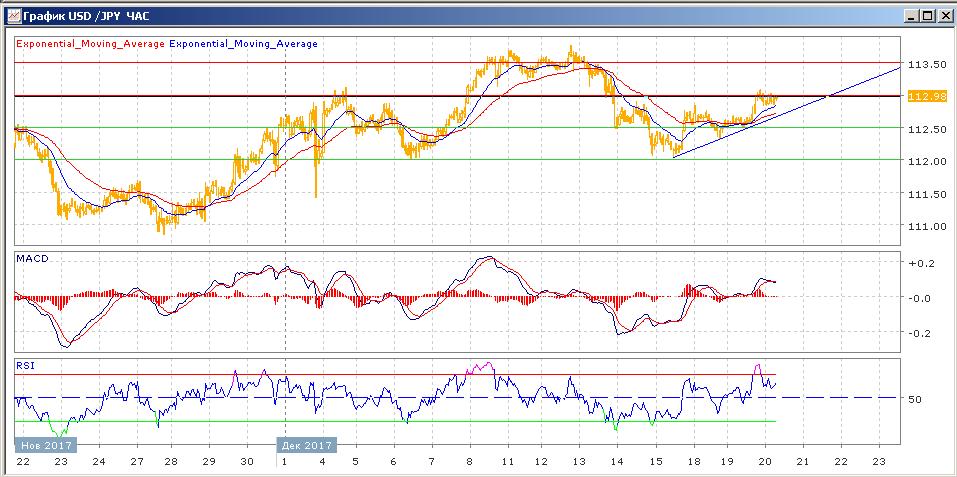Viewport: 957px width, 477px height.
Task: Select the Дек 2017 month marker
Action: coord(308,445)
